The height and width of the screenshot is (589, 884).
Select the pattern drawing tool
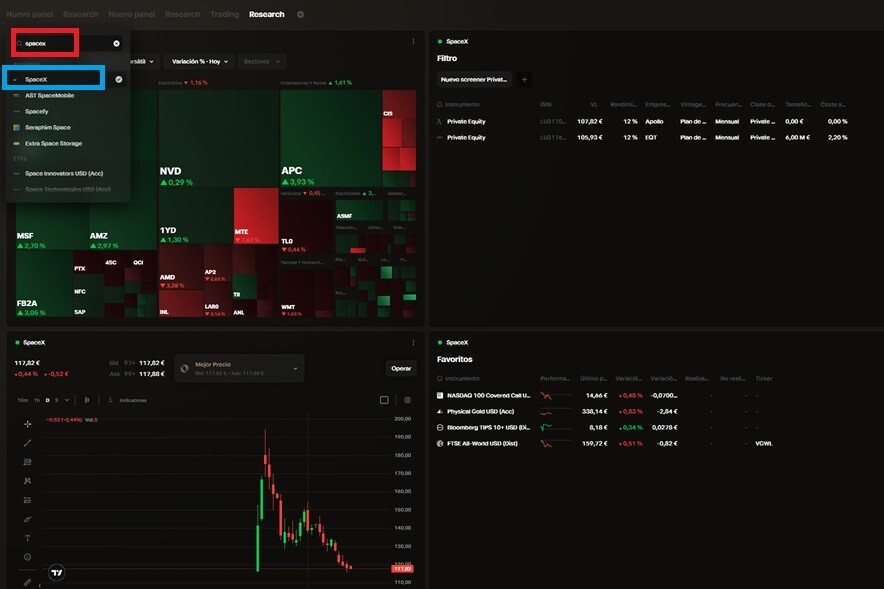[x=28, y=481]
